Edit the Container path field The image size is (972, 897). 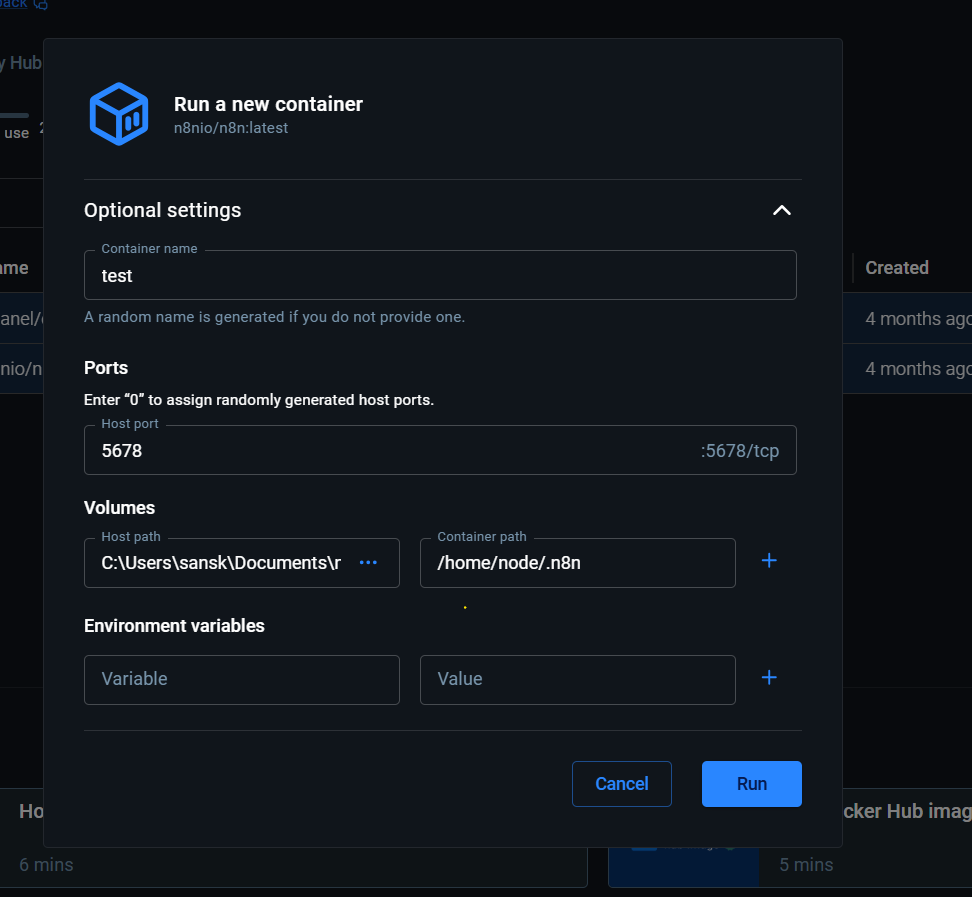[x=578, y=563]
